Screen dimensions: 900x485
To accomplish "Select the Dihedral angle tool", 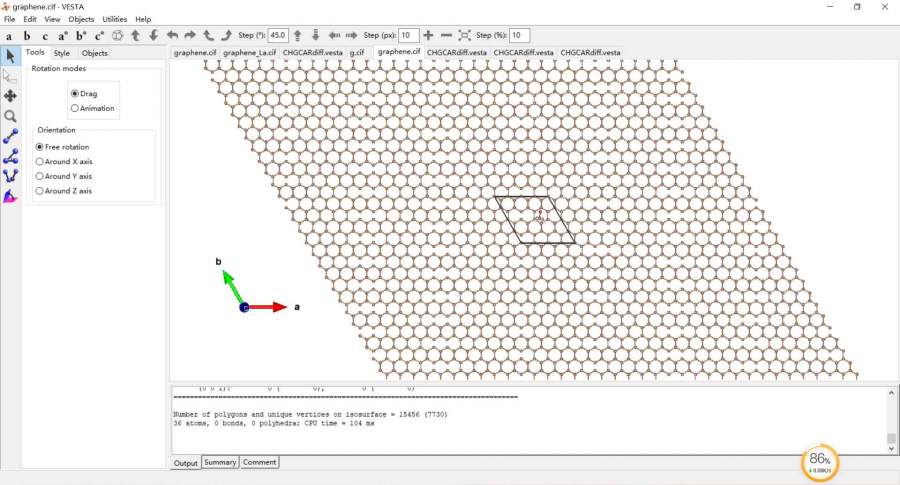I will tap(10, 176).
